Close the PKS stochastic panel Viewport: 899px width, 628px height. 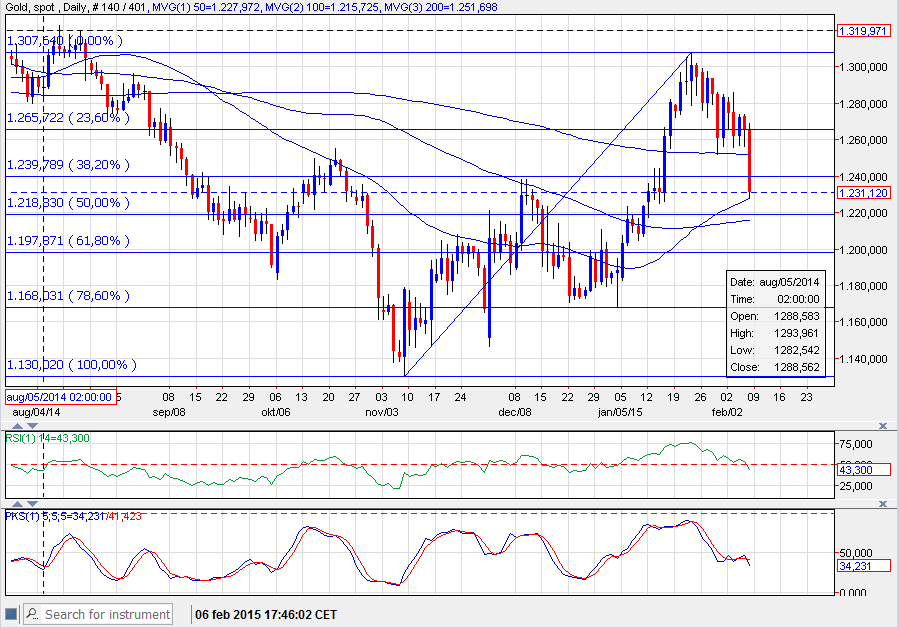point(883,504)
